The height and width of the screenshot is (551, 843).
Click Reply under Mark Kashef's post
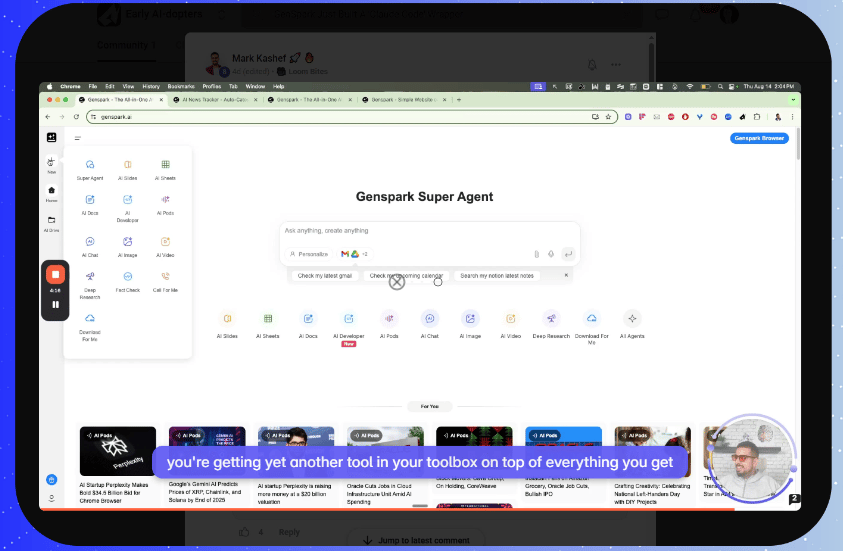point(289,532)
